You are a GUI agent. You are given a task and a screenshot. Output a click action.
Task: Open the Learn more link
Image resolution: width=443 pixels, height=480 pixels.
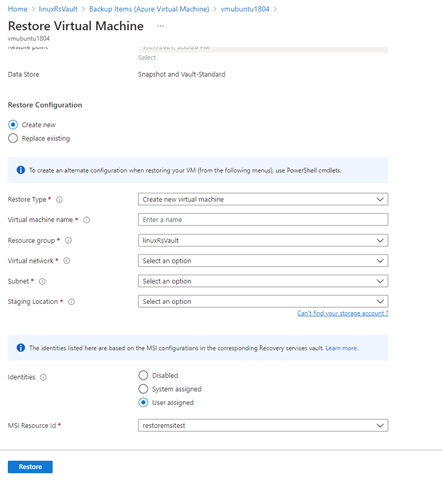point(342,348)
